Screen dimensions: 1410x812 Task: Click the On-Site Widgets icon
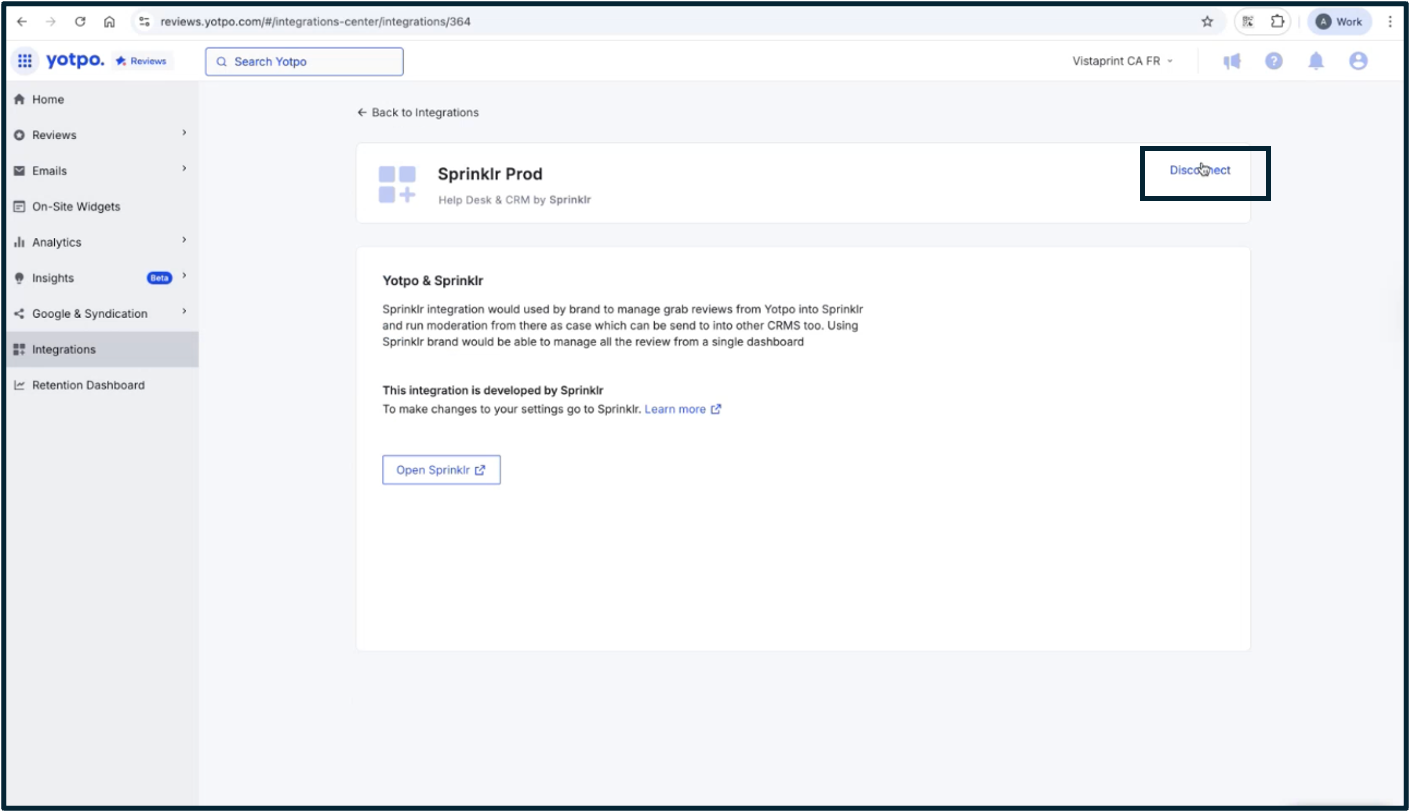(x=19, y=206)
